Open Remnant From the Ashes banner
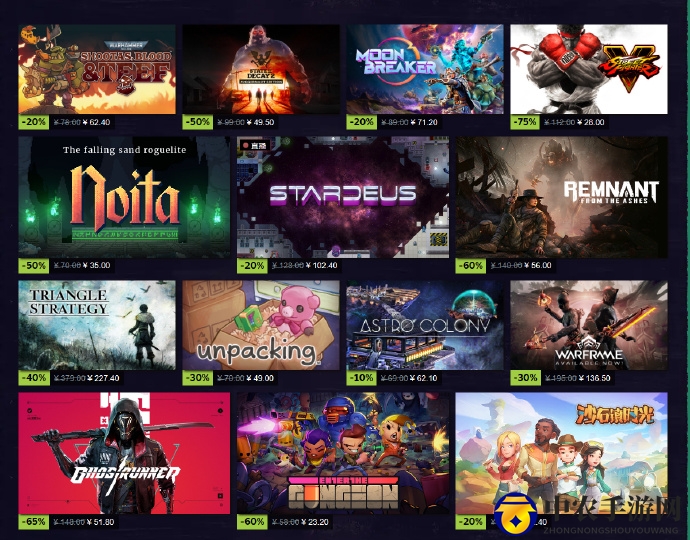Screen dimensions: 690x540 click(562, 197)
